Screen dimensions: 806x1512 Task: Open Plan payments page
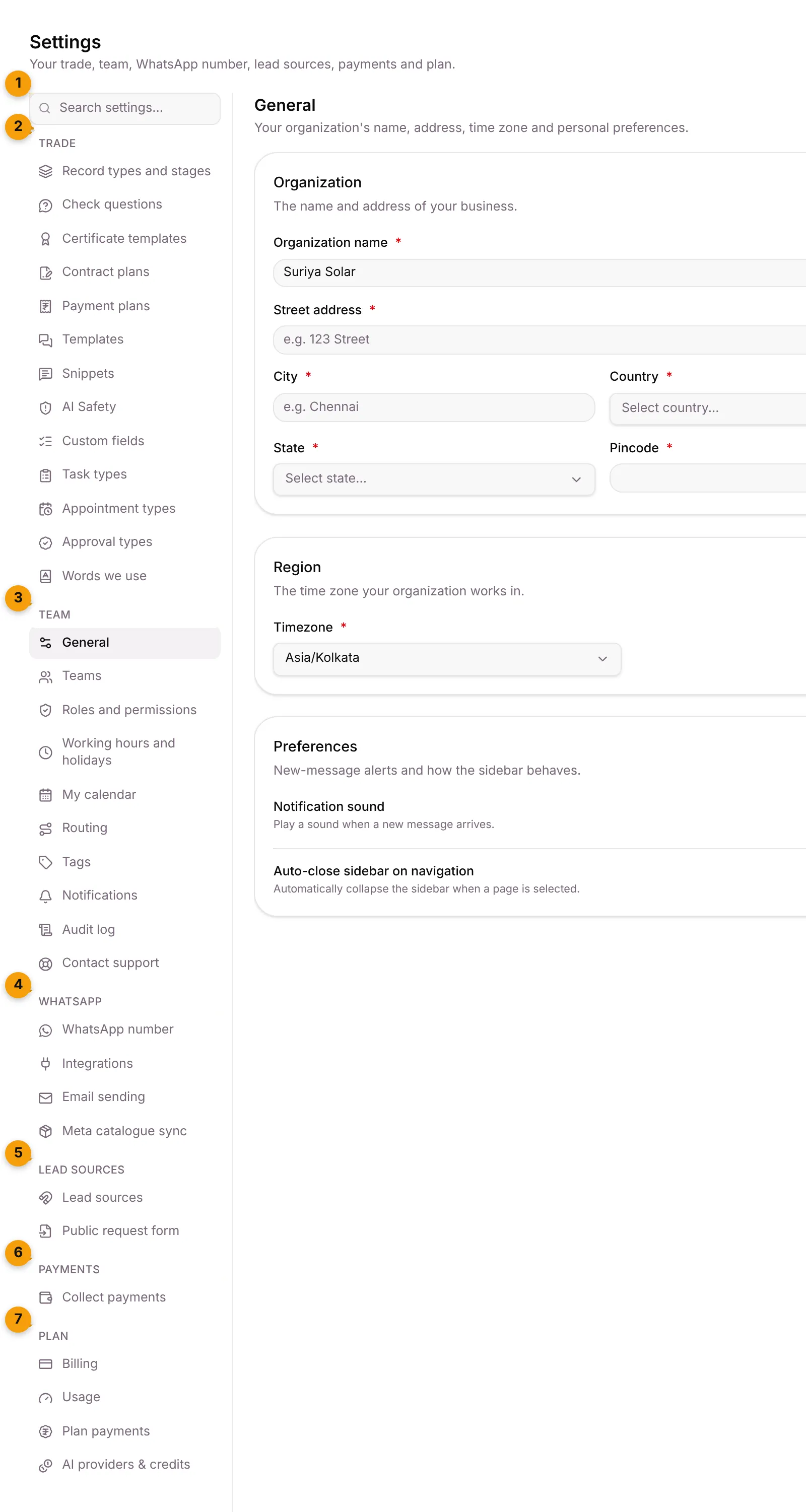point(125,1431)
